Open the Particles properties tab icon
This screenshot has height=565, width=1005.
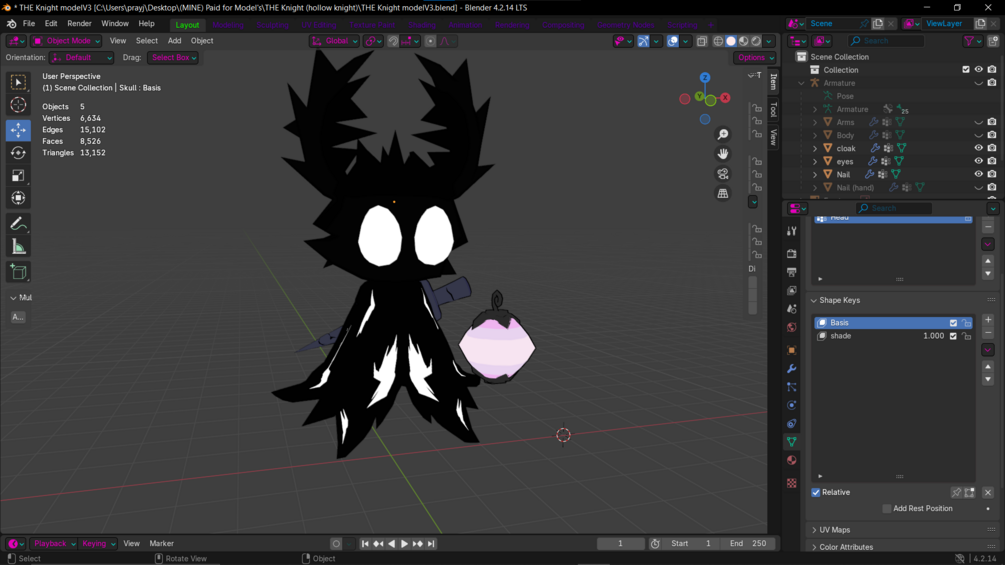tap(792, 387)
